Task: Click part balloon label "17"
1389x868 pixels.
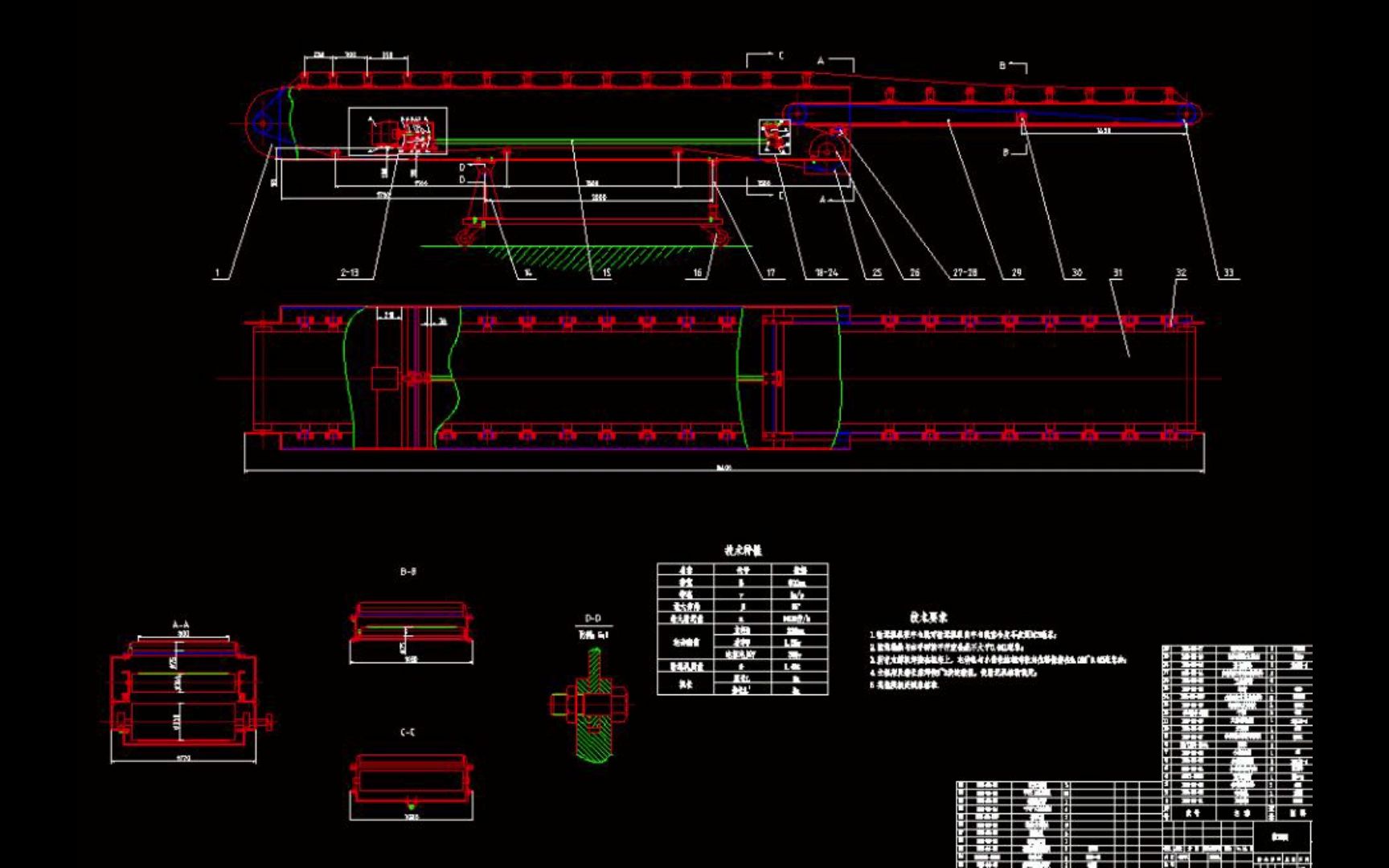Action: tap(771, 273)
